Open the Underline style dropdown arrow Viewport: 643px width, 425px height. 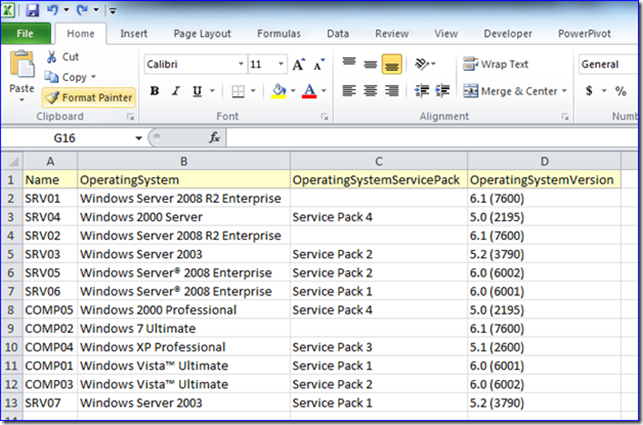click(212, 91)
